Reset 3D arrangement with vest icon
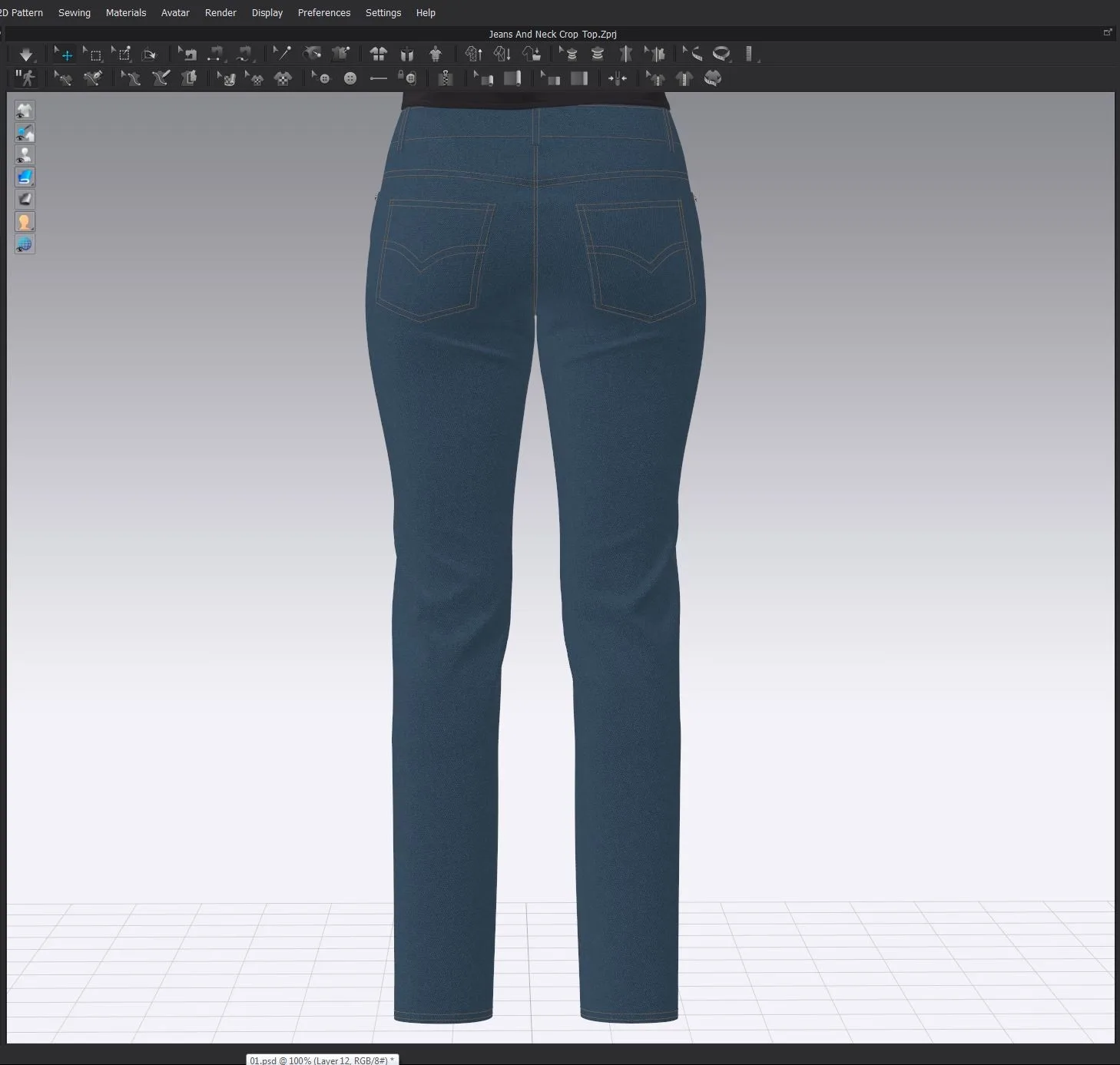This screenshot has width=1120, height=1065. (407, 54)
